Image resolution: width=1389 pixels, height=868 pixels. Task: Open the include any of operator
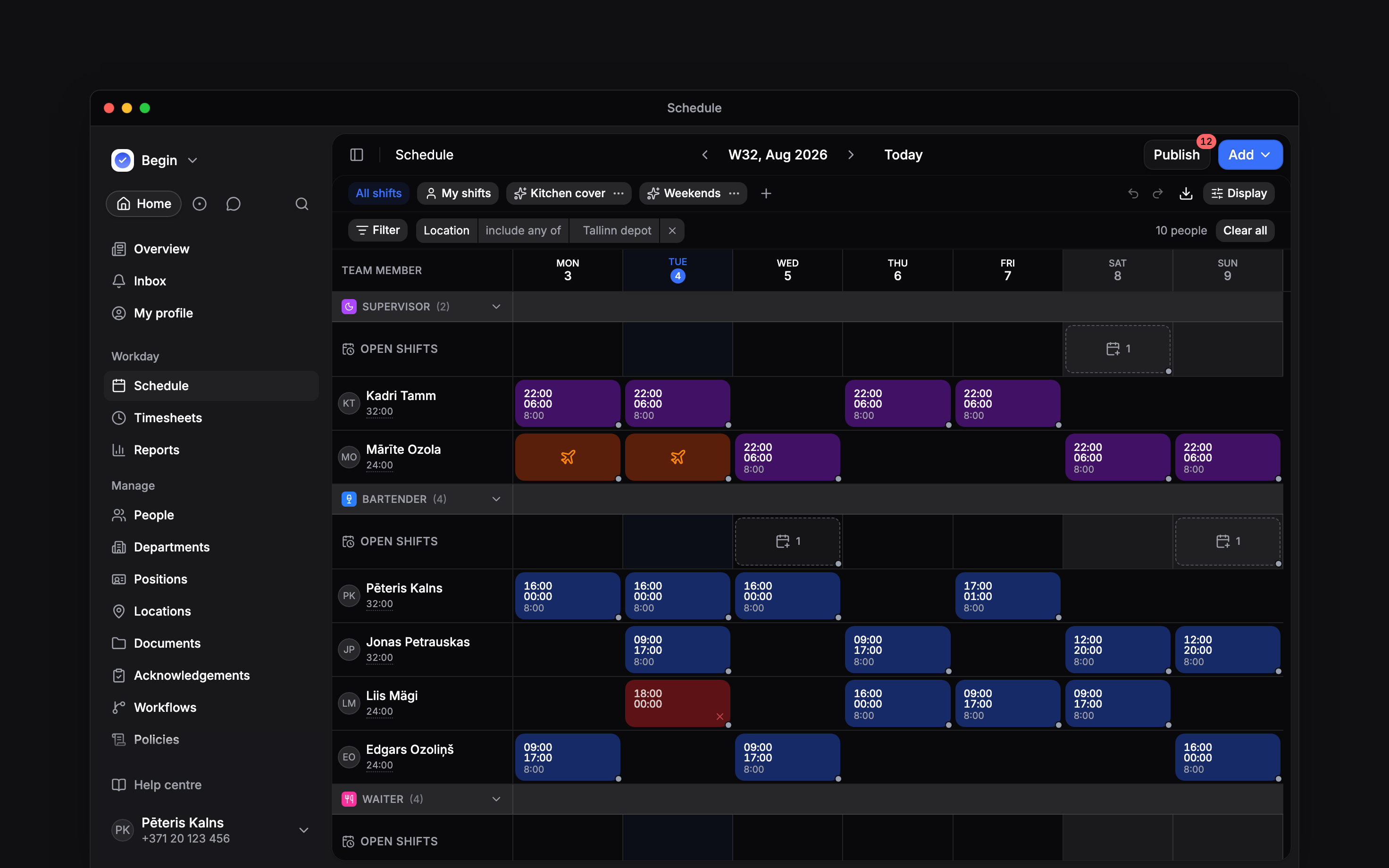[523, 231]
